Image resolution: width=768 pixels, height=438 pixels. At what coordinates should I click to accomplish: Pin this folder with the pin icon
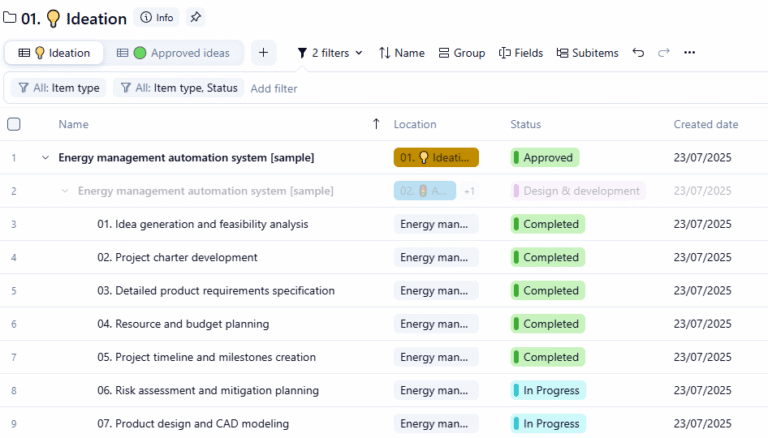click(x=195, y=18)
